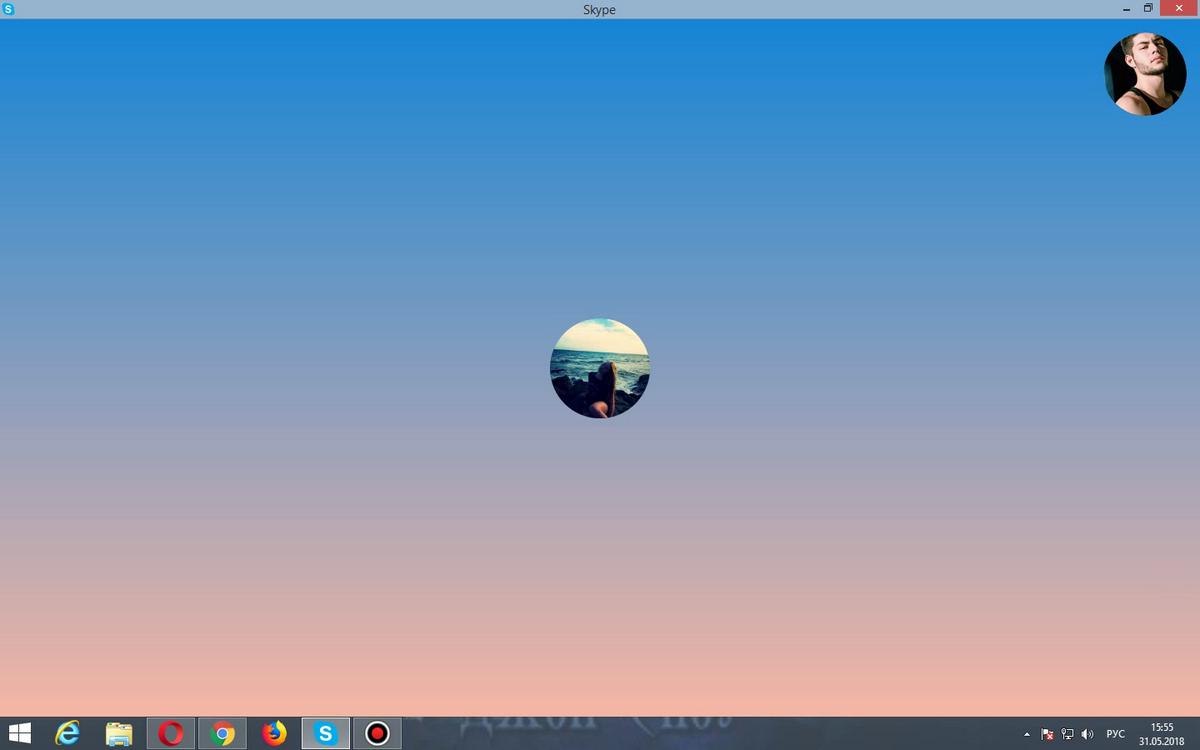The width and height of the screenshot is (1200, 750).
Task: Open the volume control speaker icon
Action: 1088,734
